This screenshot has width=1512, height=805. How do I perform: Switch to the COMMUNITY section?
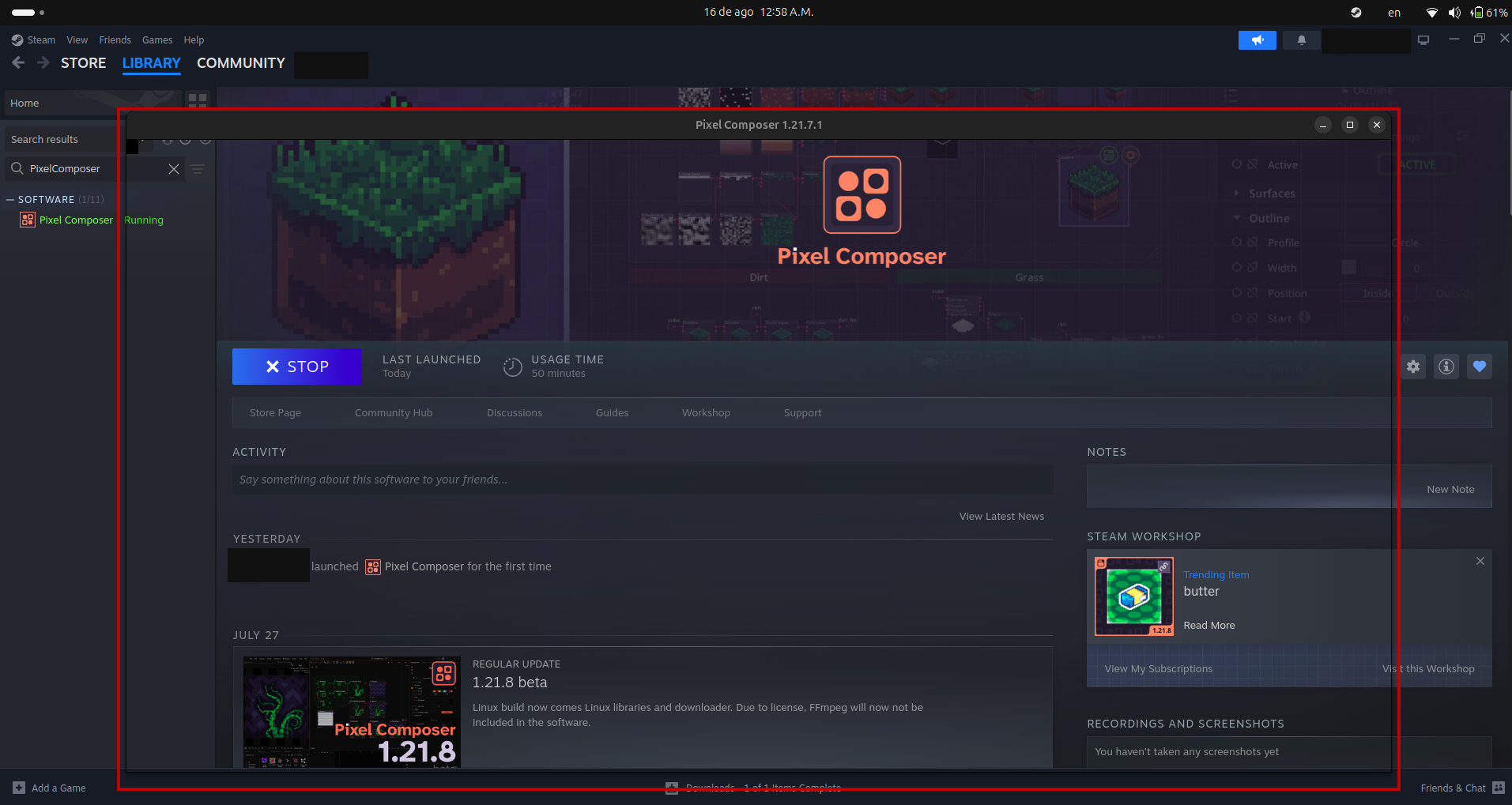[x=241, y=63]
